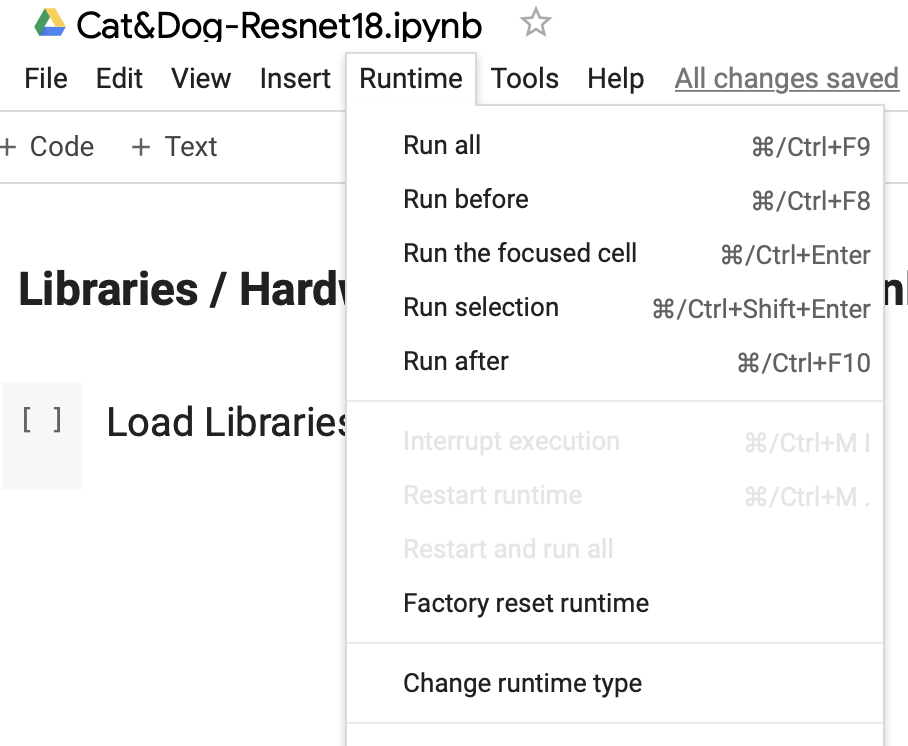Choose Run before option
908x746 pixels.
[x=466, y=199]
